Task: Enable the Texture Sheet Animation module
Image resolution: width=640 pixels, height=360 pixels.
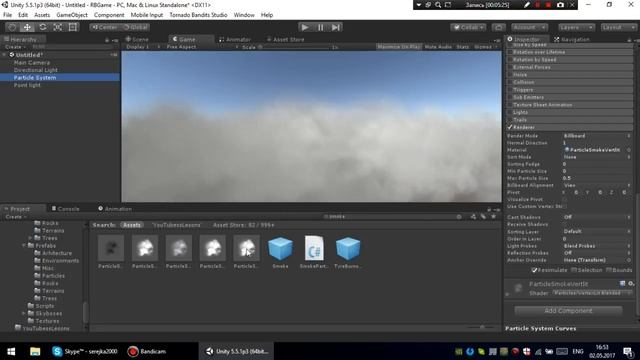Action: 510,105
